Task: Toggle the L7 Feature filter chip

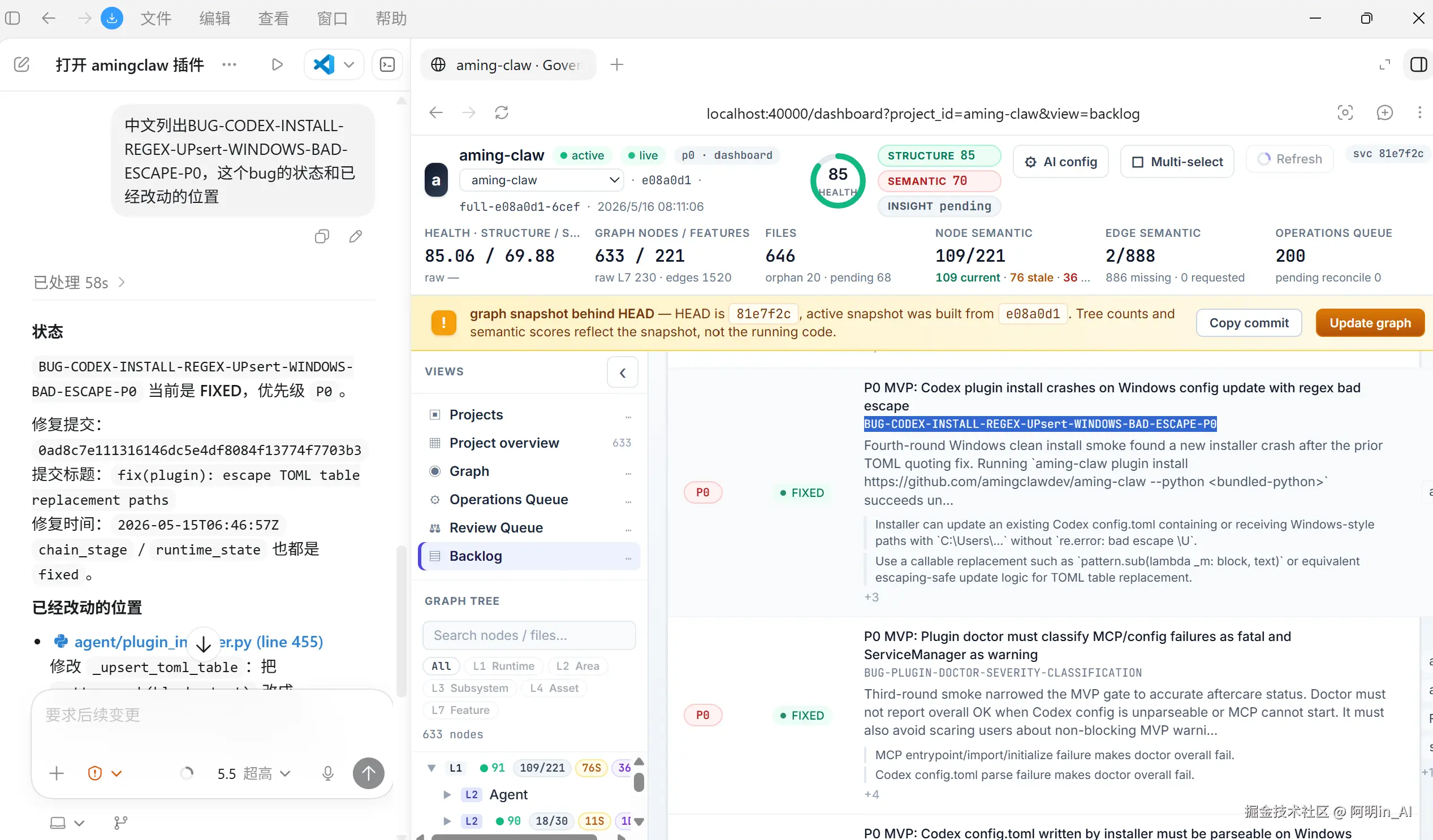Action: tap(460, 711)
